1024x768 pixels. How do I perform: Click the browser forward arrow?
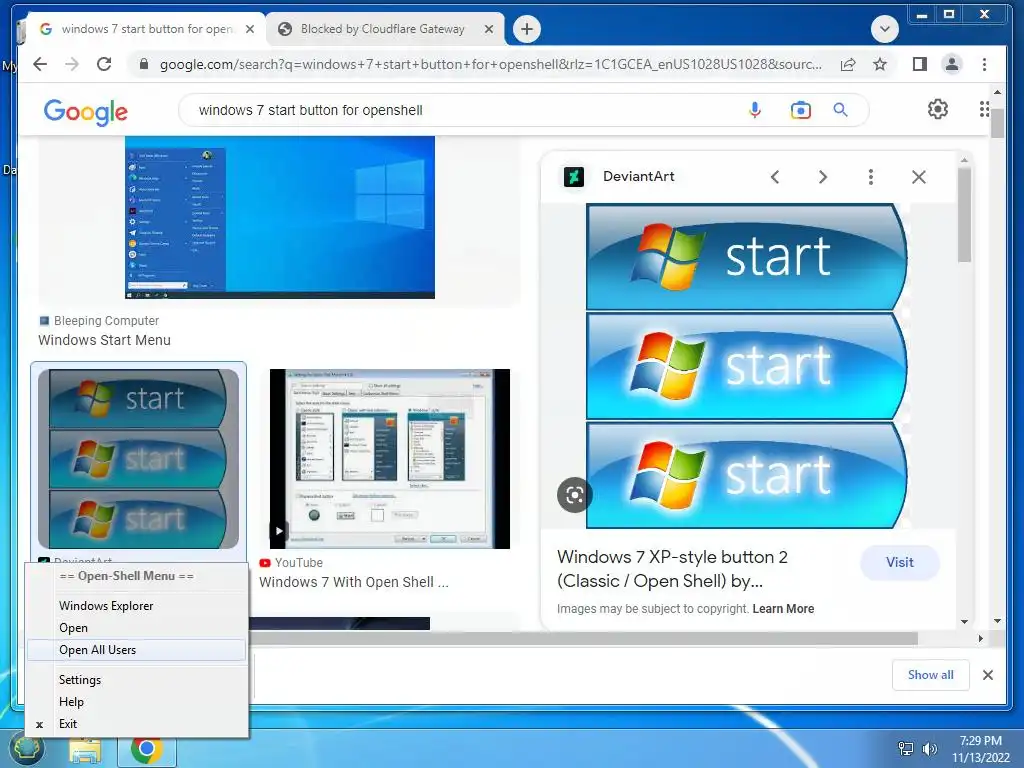point(72,64)
